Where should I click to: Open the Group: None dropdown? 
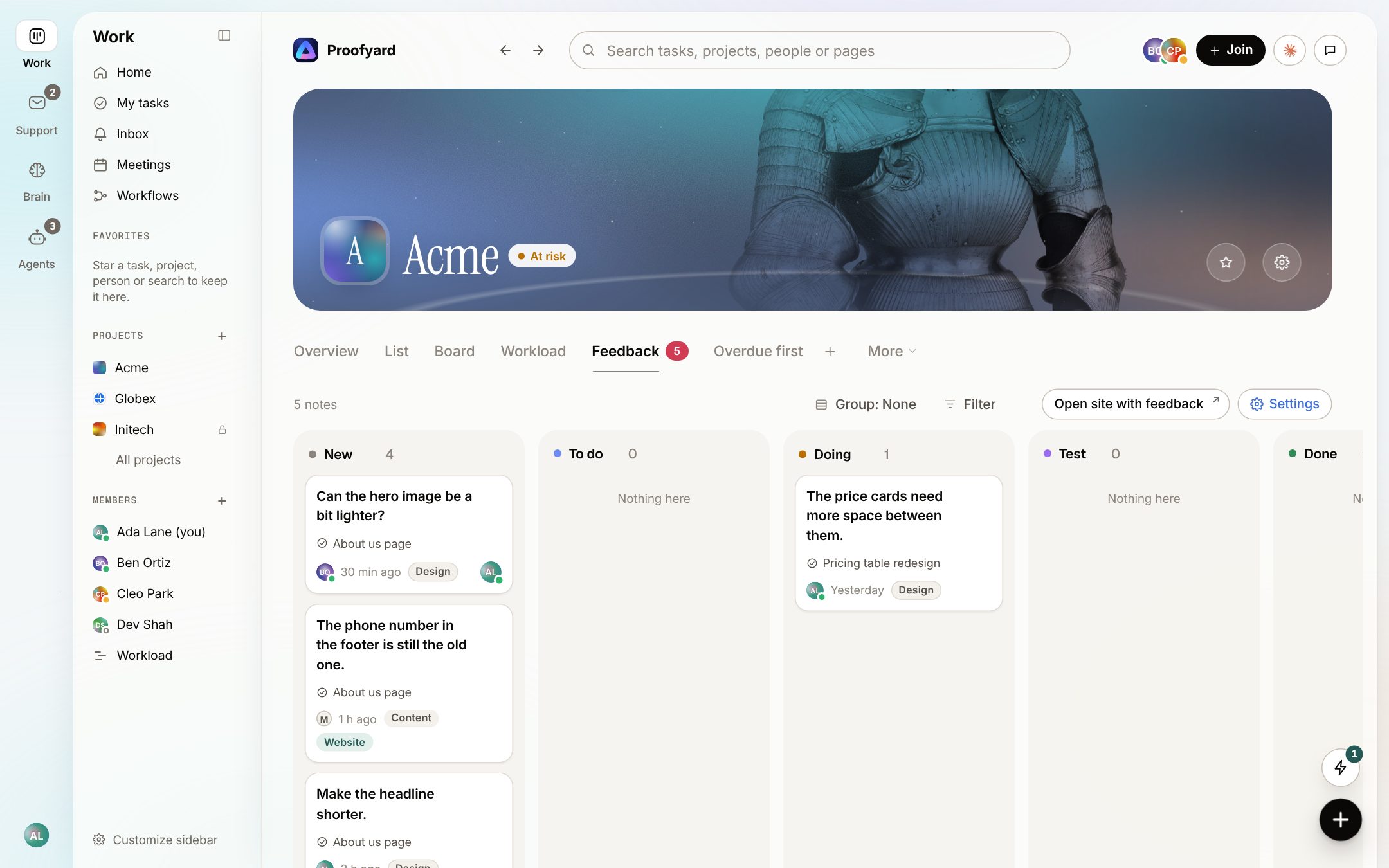tap(866, 404)
